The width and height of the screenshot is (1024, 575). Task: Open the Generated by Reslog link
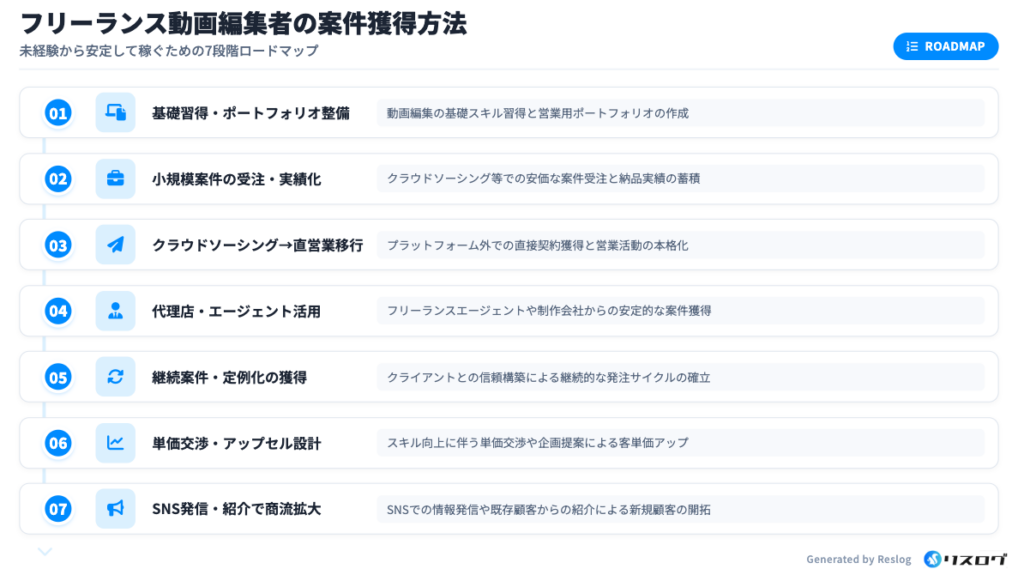858,560
